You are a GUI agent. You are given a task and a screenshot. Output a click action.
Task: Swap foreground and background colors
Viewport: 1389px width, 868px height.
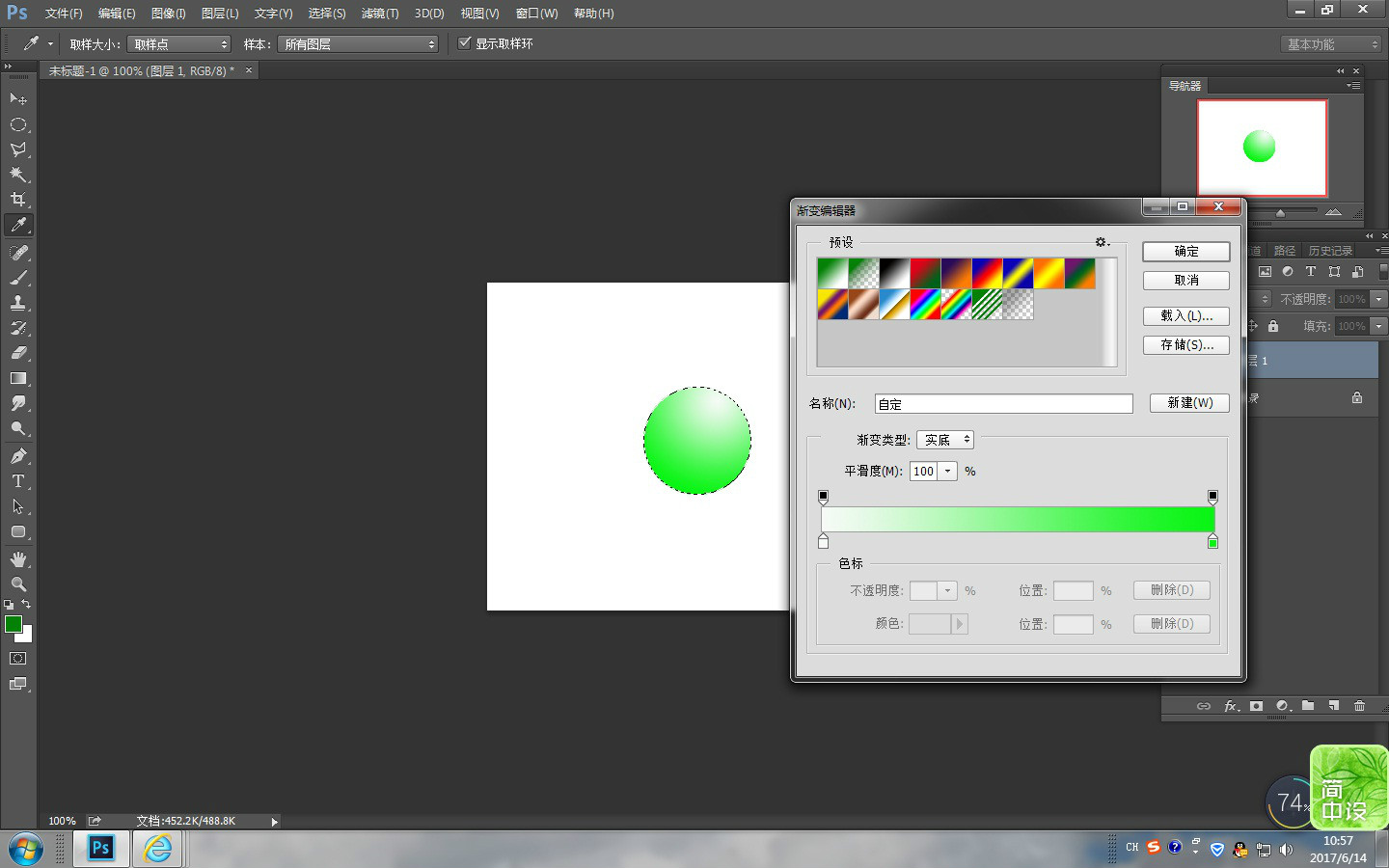tap(26, 605)
